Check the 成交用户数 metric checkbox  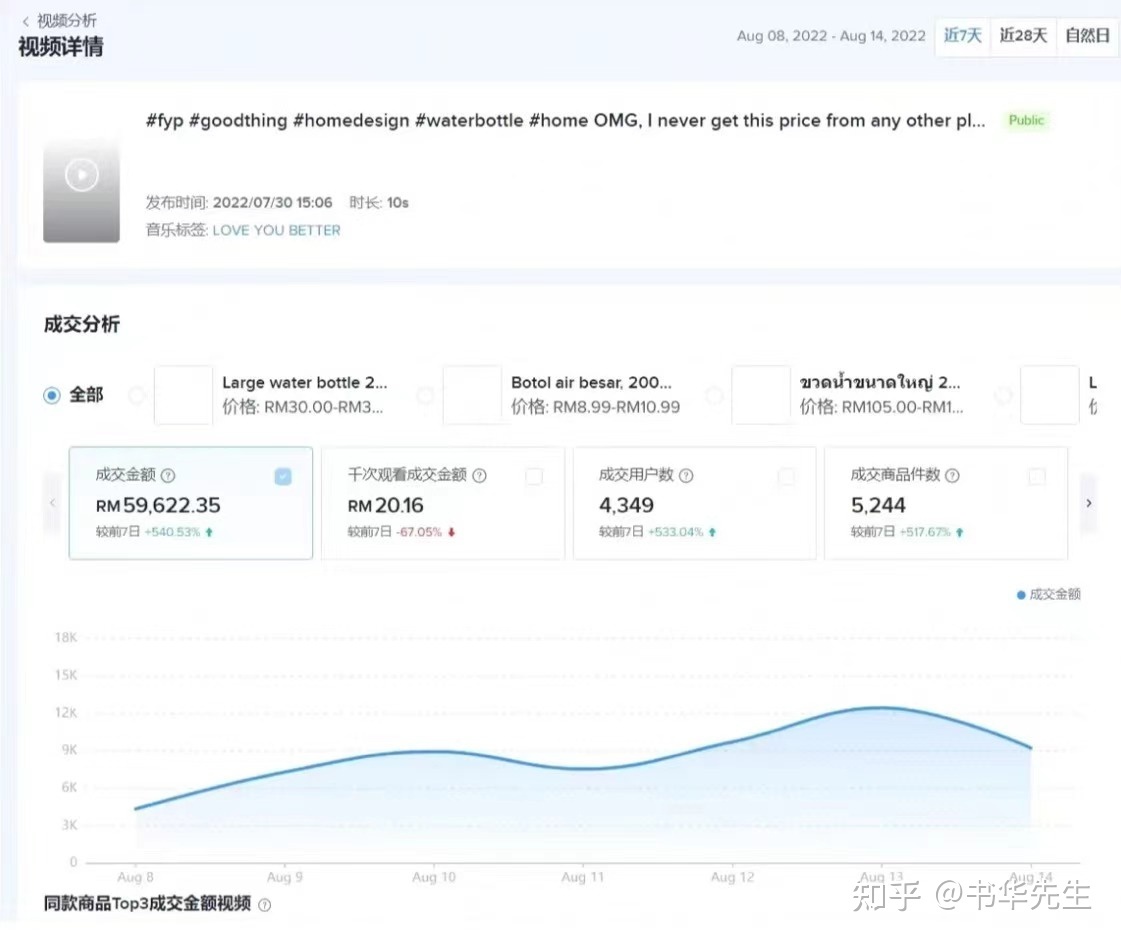pyautogui.click(x=785, y=476)
